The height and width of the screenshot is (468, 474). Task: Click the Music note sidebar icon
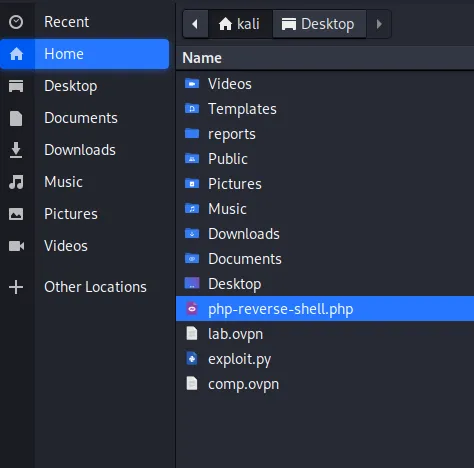pyautogui.click(x=16, y=182)
